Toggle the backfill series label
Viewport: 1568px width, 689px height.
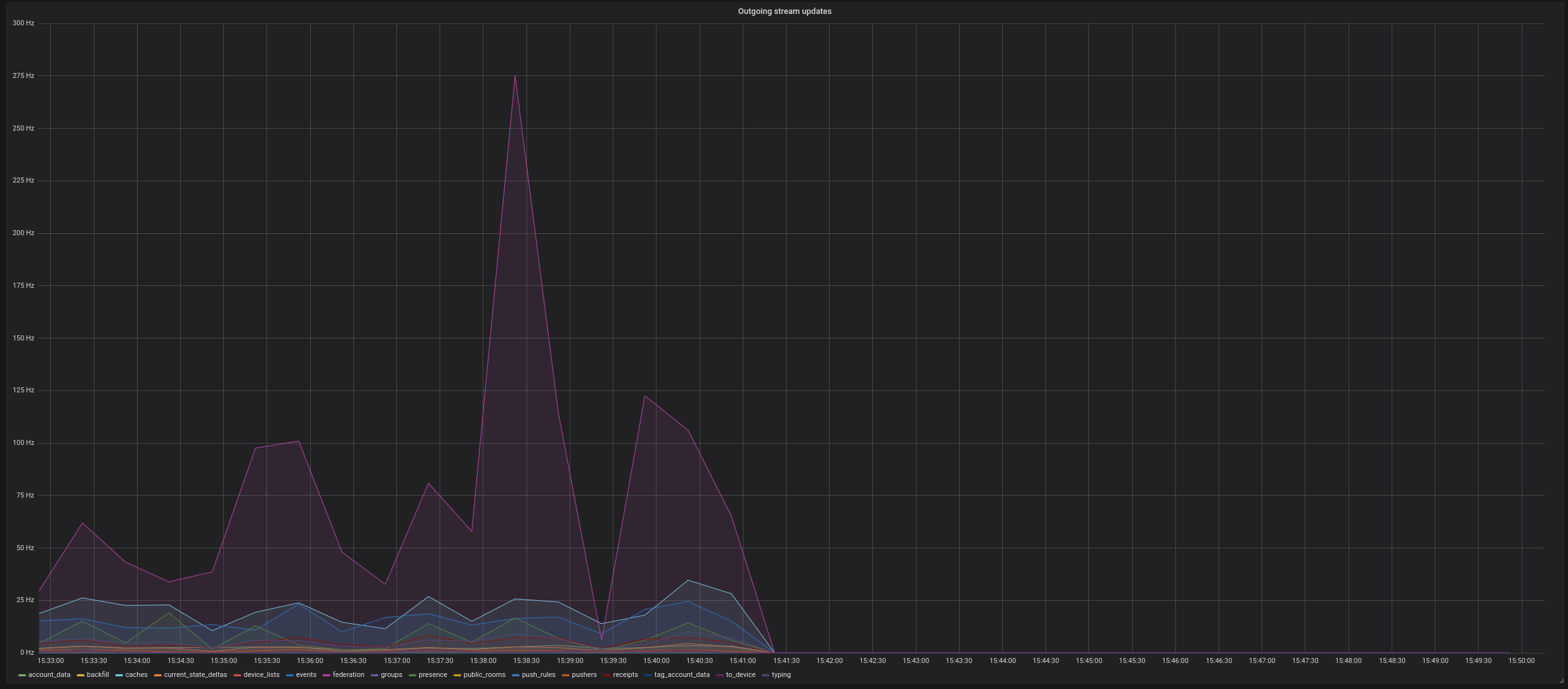(98, 675)
